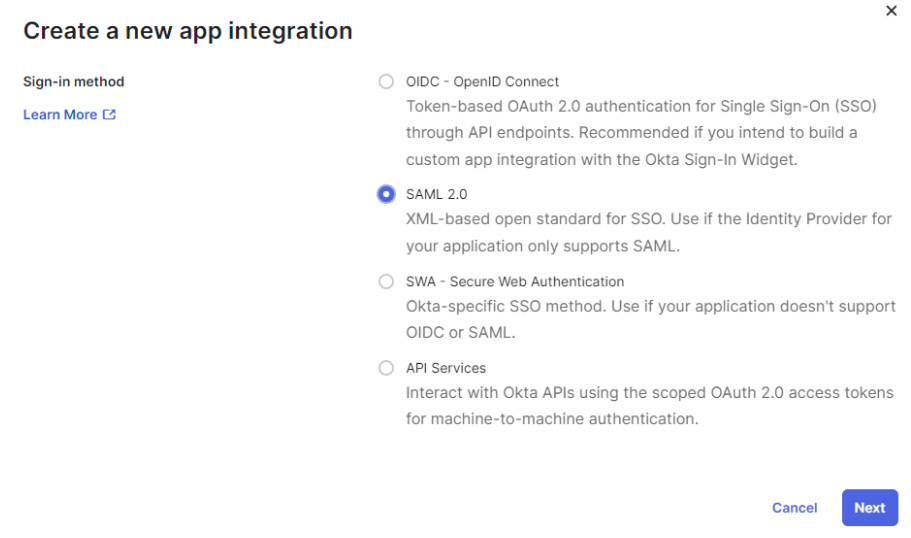Viewport: 911px width, 538px height.
Task: Click the "OIDC - OpenID Connect" option label
Action: point(482,82)
